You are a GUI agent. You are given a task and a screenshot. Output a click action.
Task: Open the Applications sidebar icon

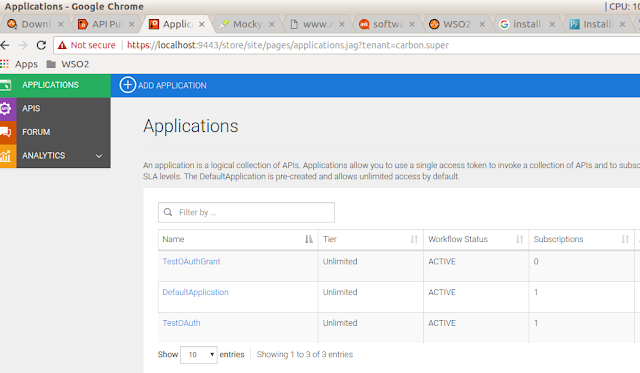tap(6, 85)
